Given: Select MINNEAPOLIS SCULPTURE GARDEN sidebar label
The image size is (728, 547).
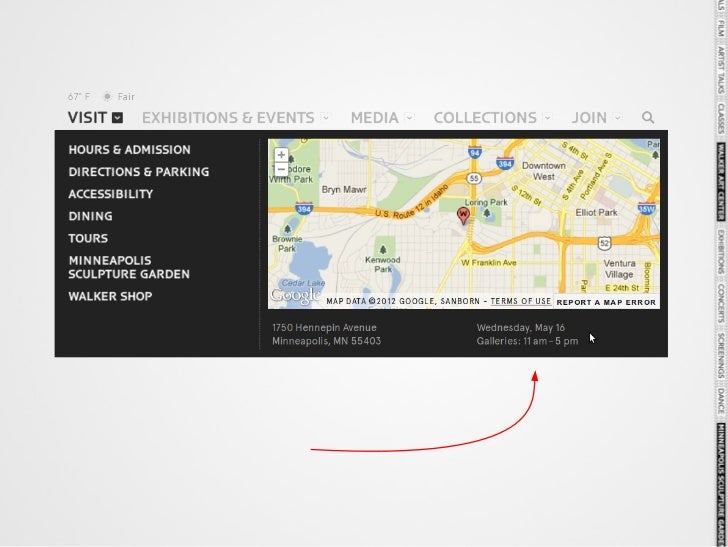Looking at the screenshot, I should click(x=721, y=484).
